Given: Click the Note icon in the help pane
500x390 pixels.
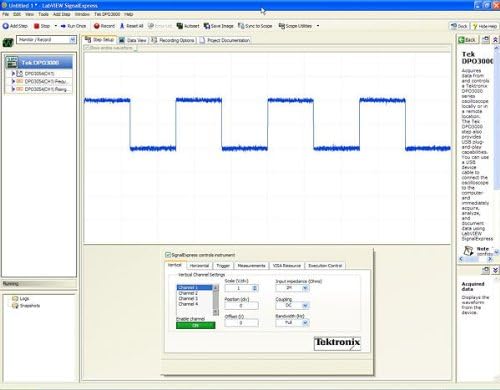Looking at the screenshot, I should pyautogui.click(x=469, y=251).
